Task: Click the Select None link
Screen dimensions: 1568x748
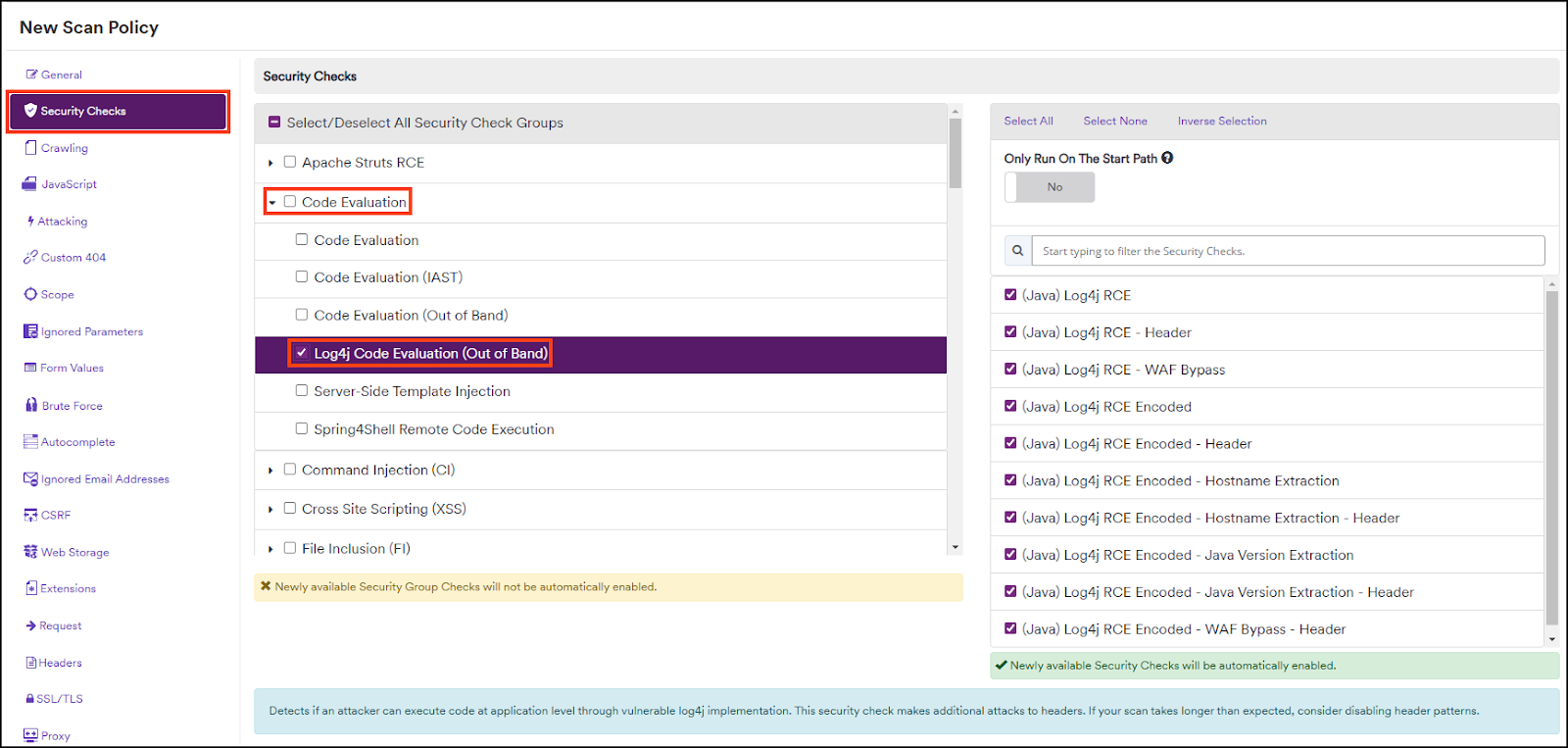Action: 1115,121
